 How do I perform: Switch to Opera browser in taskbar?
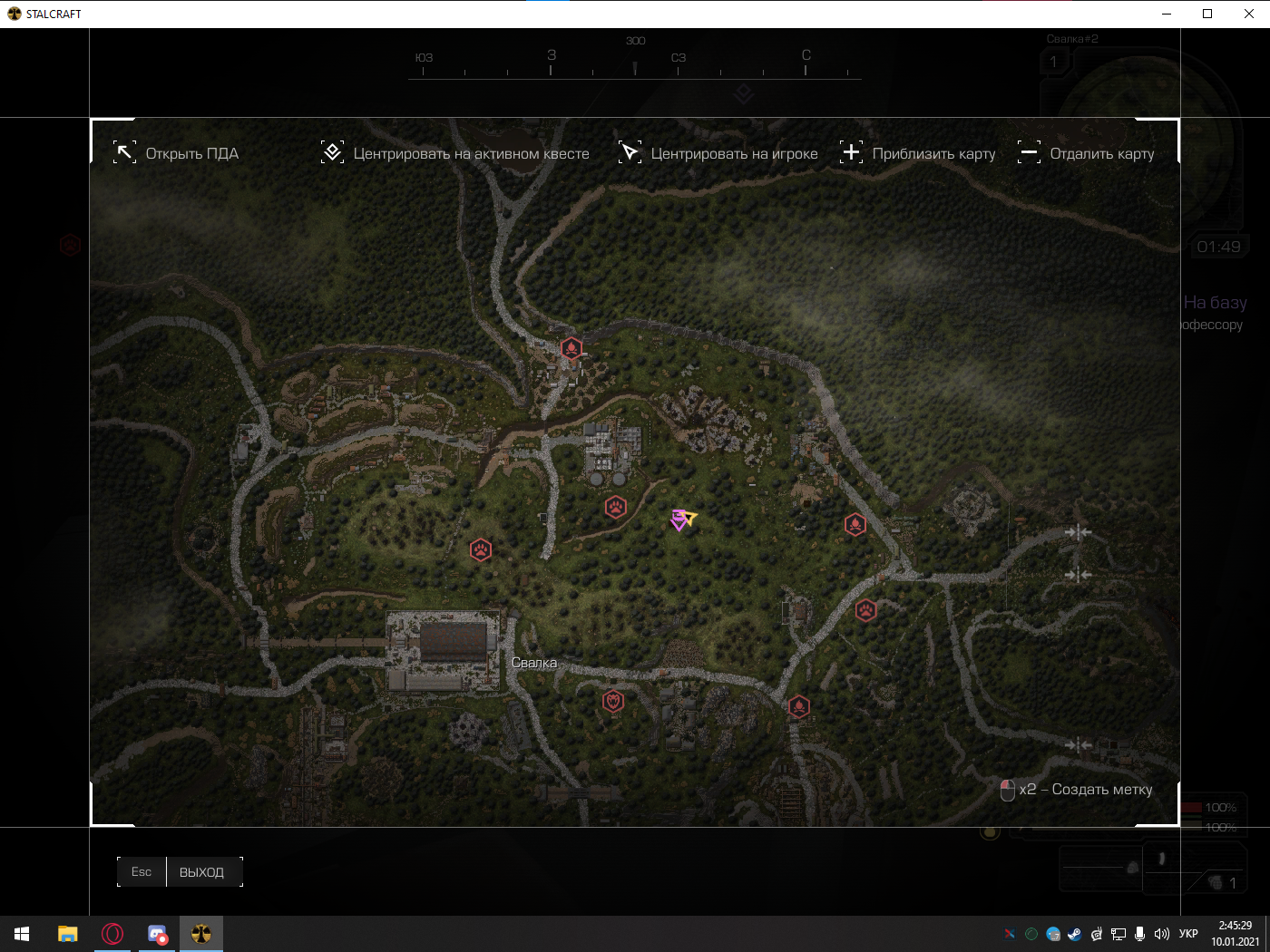[x=112, y=934]
